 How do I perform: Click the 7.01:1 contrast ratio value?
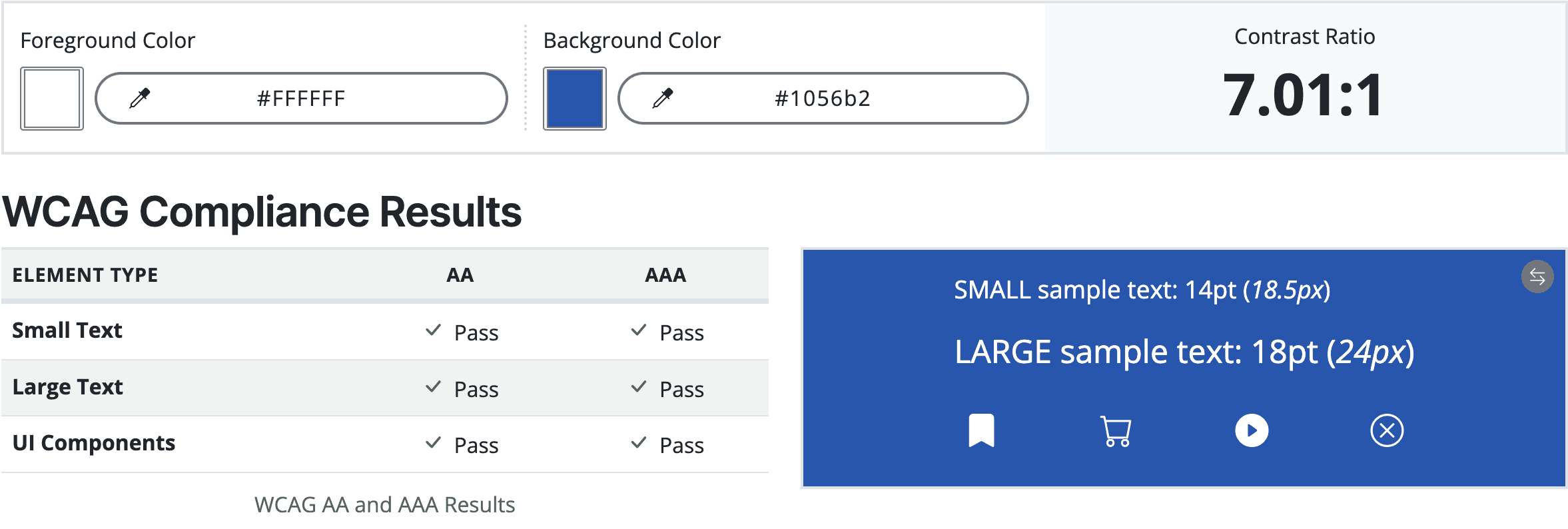tap(1304, 95)
